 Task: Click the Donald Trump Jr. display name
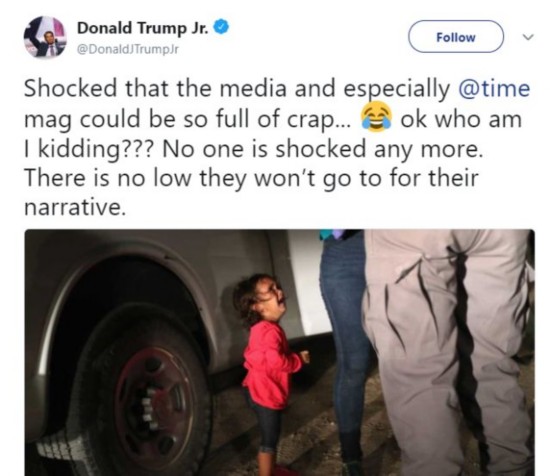point(143,28)
